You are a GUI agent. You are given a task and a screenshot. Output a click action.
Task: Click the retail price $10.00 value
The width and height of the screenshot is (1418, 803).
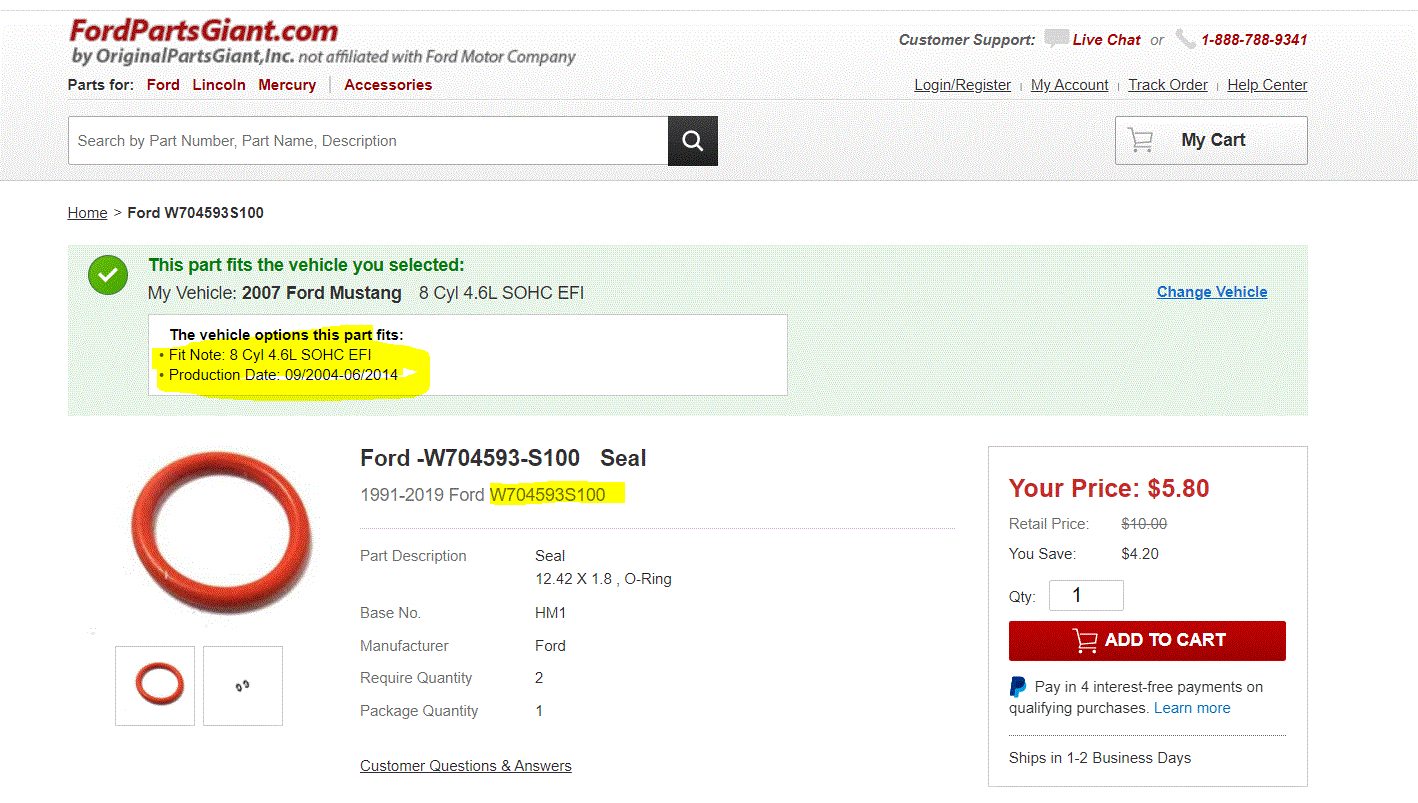click(1144, 524)
